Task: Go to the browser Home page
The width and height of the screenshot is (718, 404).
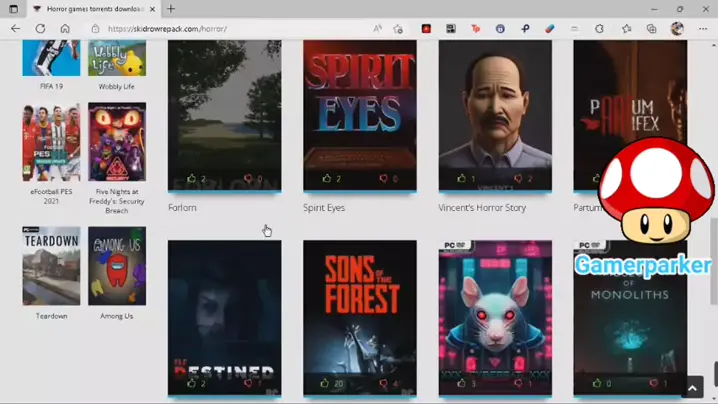Action: [x=65, y=29]
